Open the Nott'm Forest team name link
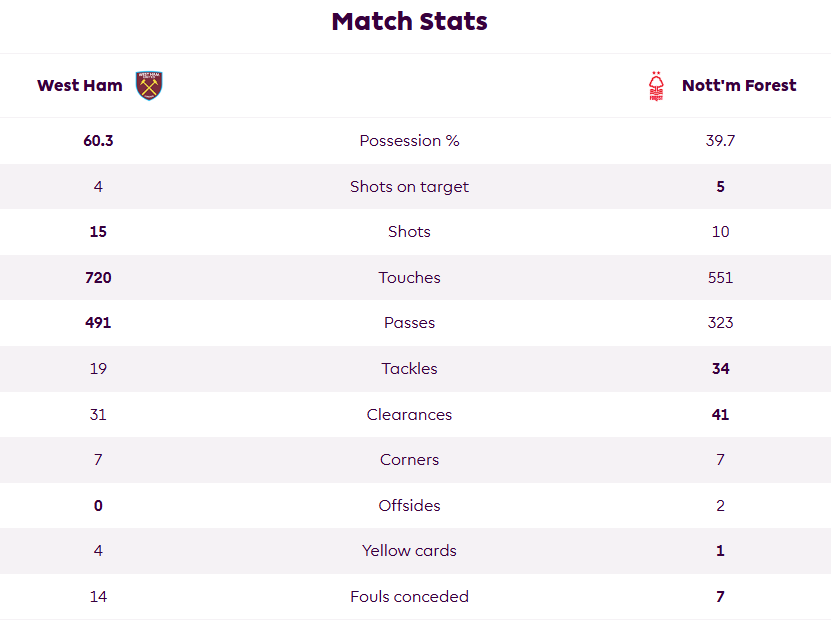This screenshot has width=831, height=633. click(x=739, y=85)
